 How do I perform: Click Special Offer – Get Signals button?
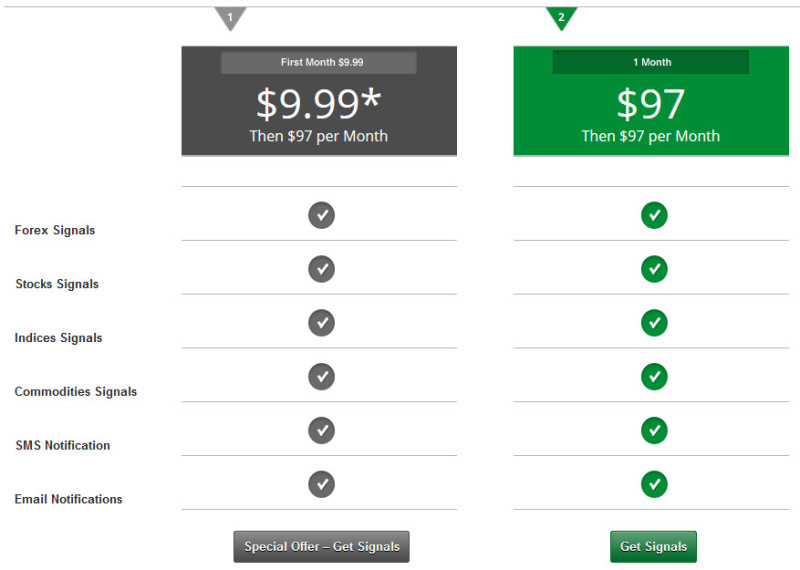tap(321, 547)
